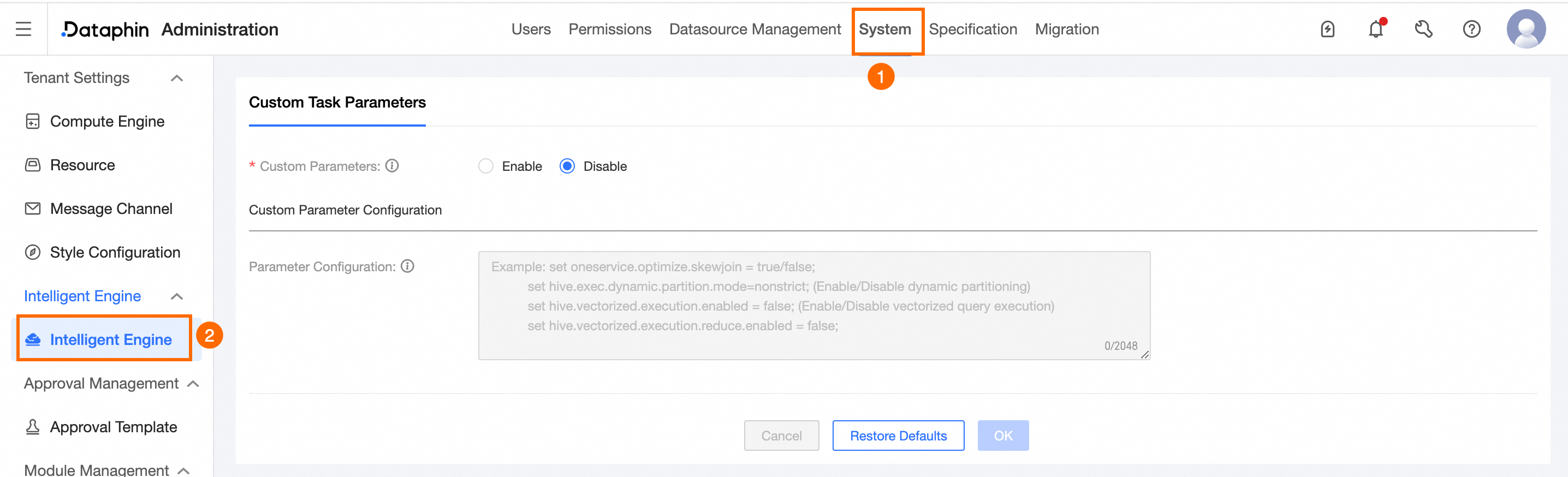The width and height of the screenshot is (1568, 477).
Task: Click the user avatar icon
Action: click(1525, 29)
